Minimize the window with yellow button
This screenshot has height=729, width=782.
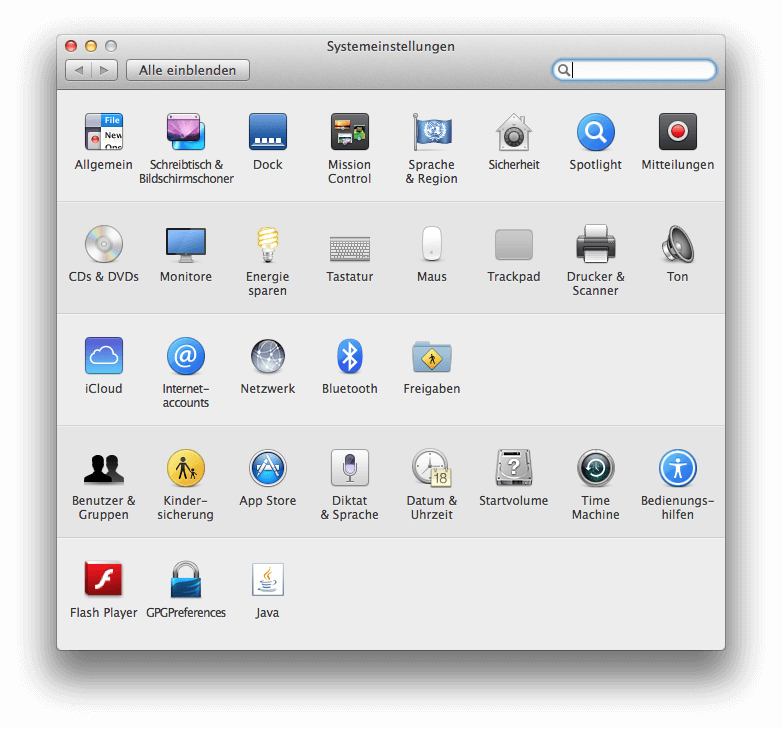click(x=91, y=46)
